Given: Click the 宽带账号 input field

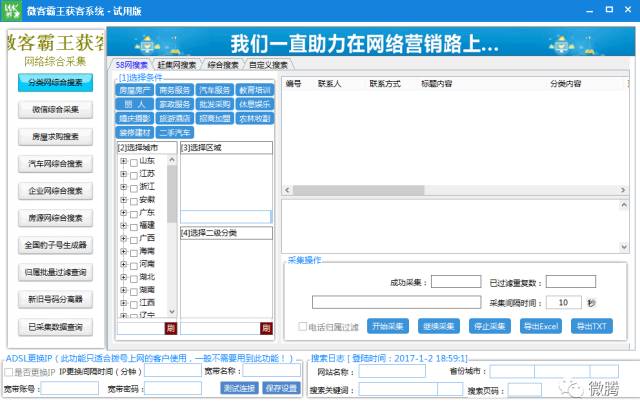Looking at the screenshot, I should point(69,388).
